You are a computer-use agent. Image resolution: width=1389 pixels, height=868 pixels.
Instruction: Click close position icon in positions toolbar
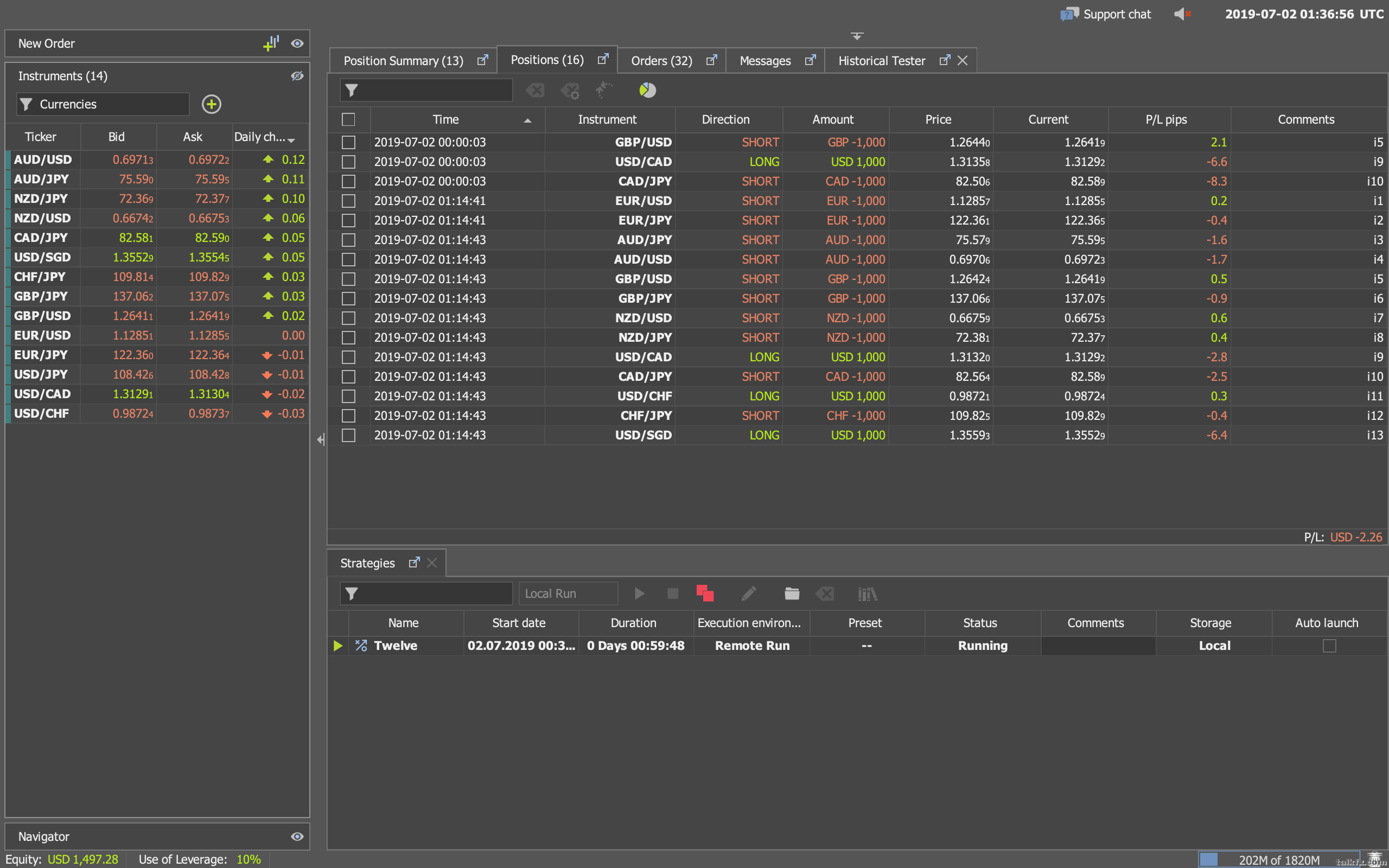535,90
